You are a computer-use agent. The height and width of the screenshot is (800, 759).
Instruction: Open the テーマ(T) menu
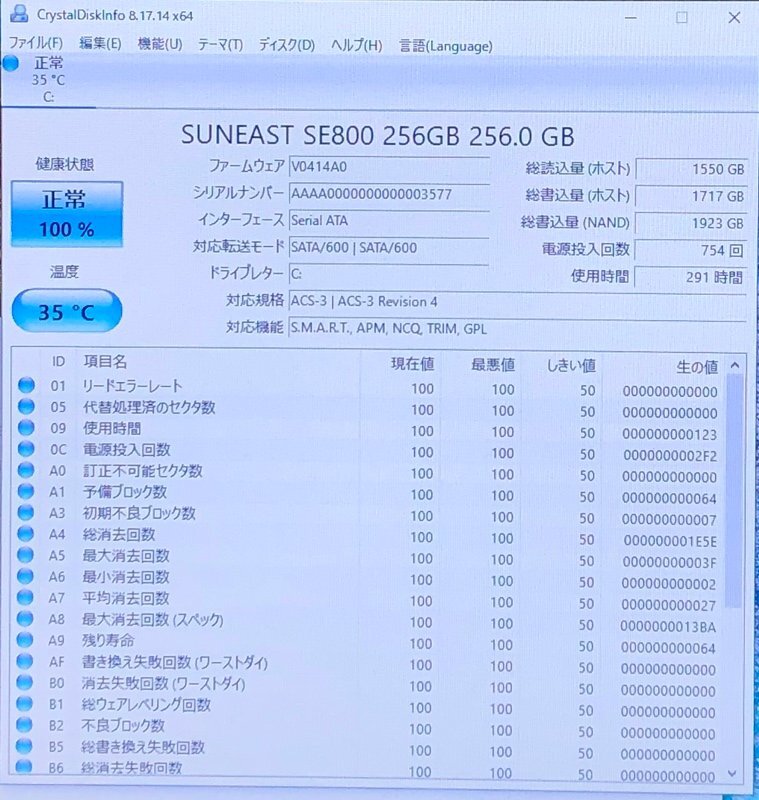pos(220,45)
